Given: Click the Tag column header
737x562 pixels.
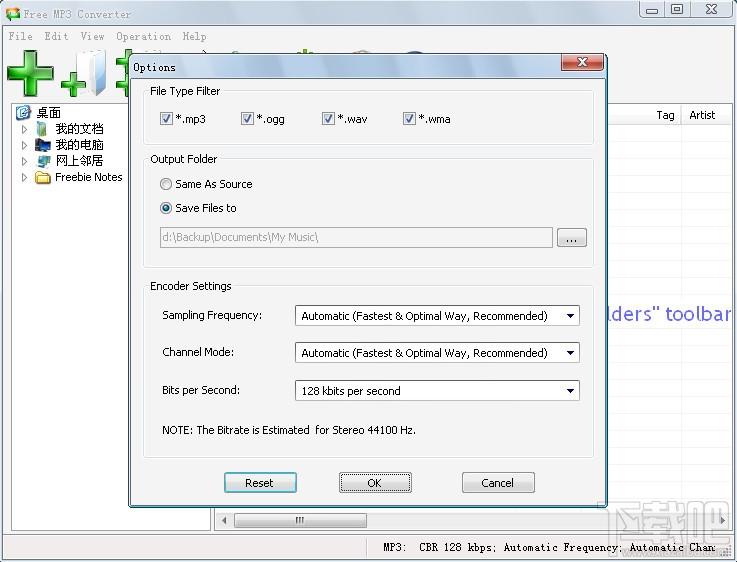Looking at the screenshot, I should click(665, 115).
